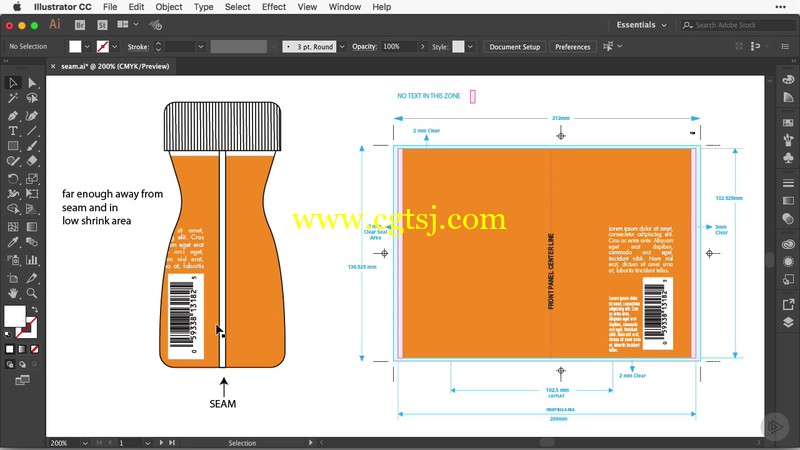800x450 pixels.
Task: Open the Symbols panel club icon
Action: (788, 158)
